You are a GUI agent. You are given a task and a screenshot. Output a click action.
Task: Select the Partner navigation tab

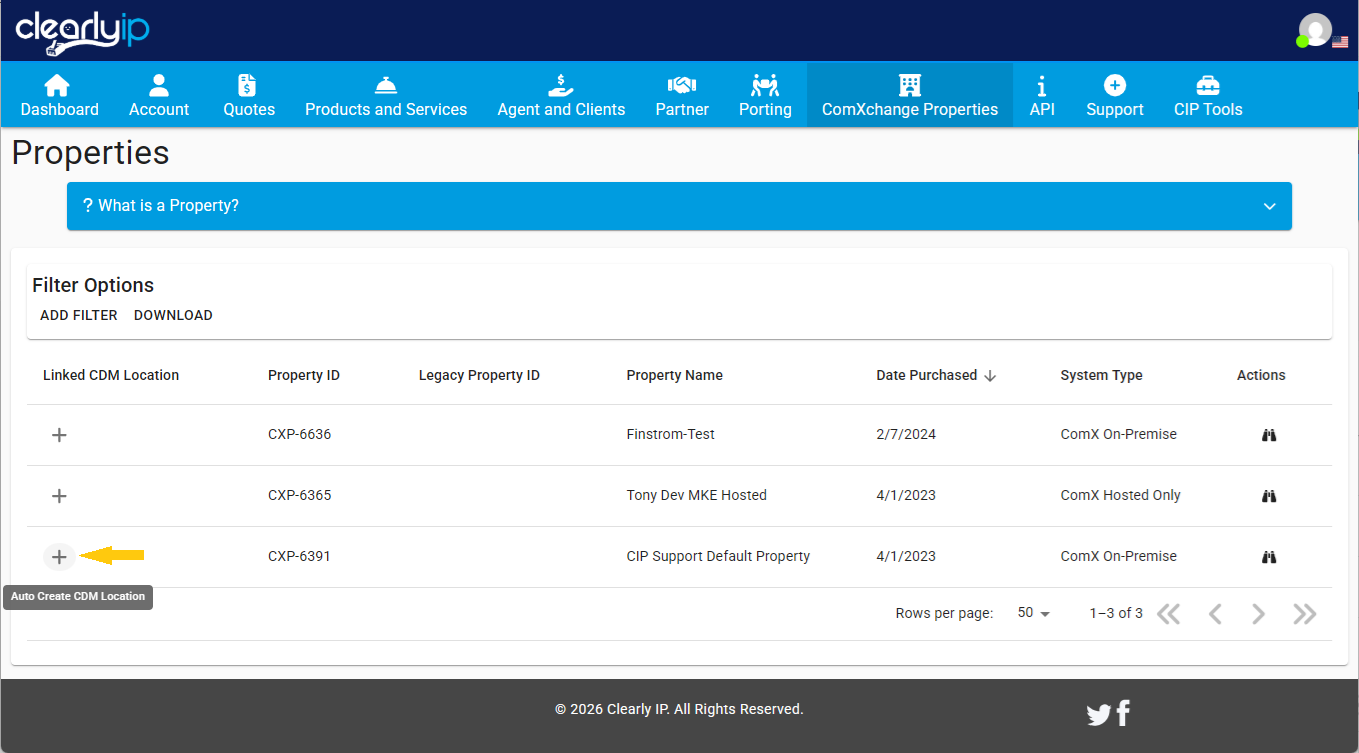[x=681, y=94]
